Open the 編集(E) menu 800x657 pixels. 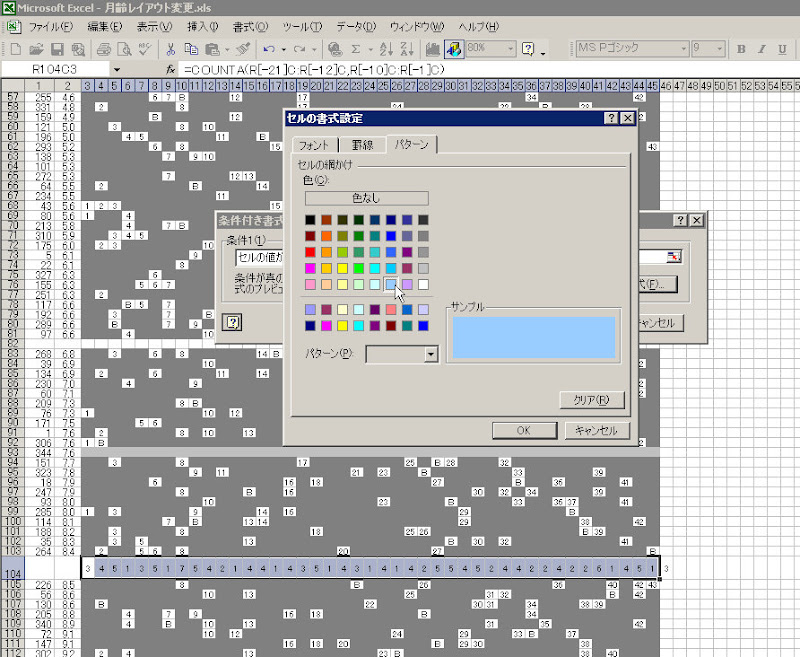click(x=105, y=27)
